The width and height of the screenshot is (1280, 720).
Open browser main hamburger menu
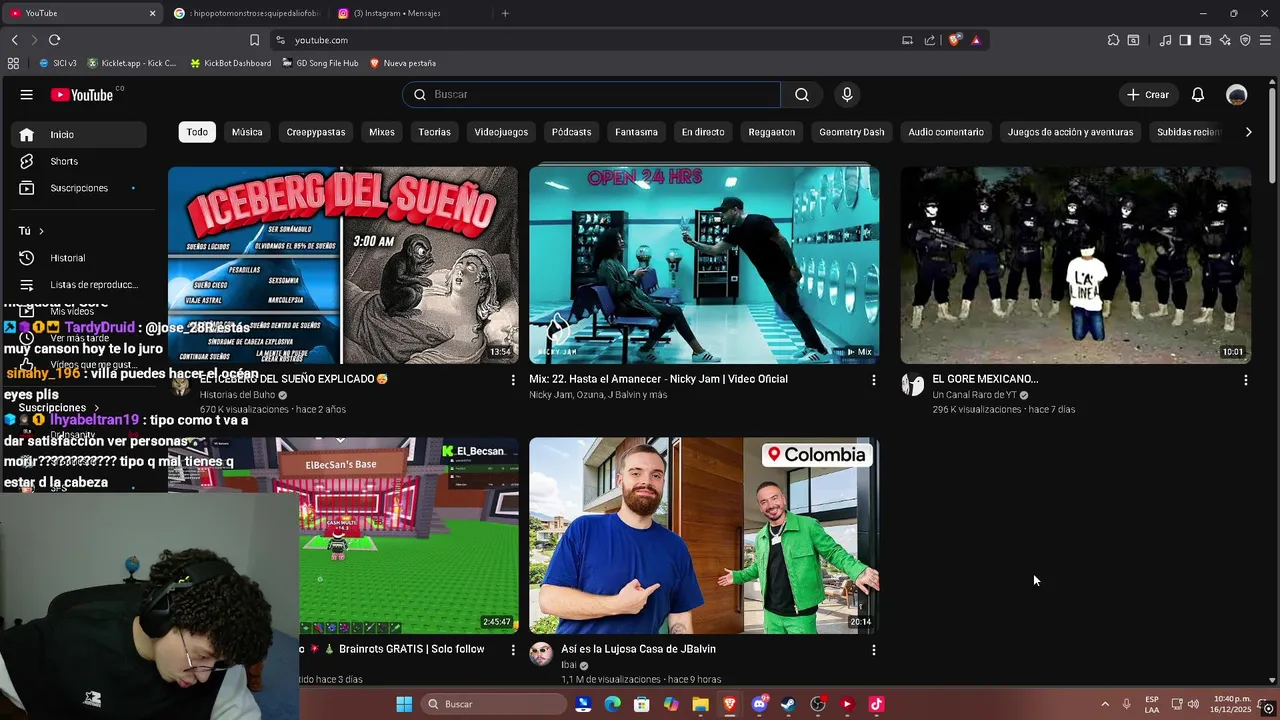1265,40
